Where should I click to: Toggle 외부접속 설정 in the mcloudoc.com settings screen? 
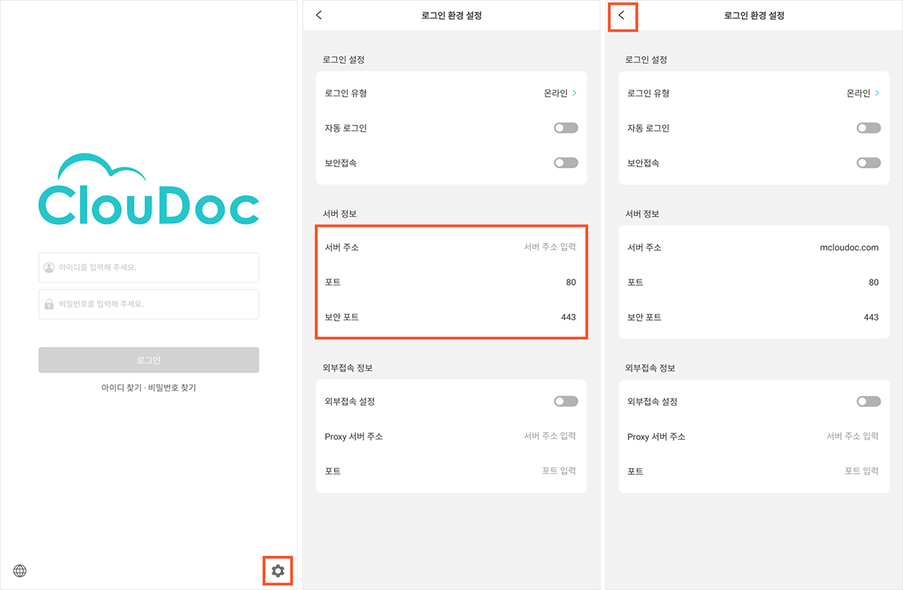pos(868,402)
